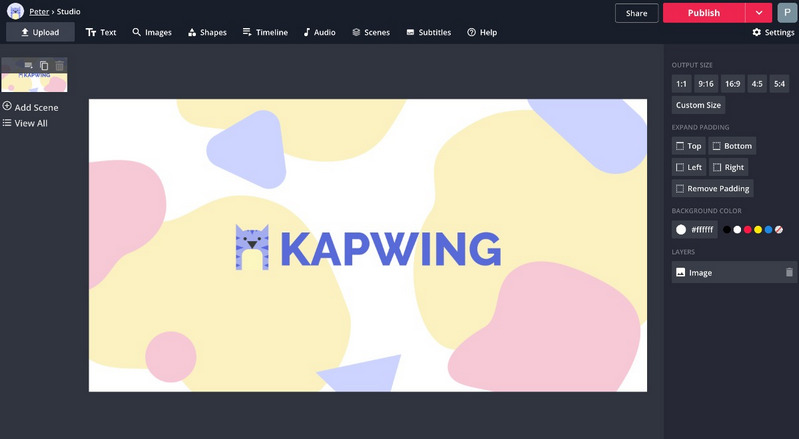Open the Shapes tool
The width and height of the screenshot is (799, 439).
(207, 32)
